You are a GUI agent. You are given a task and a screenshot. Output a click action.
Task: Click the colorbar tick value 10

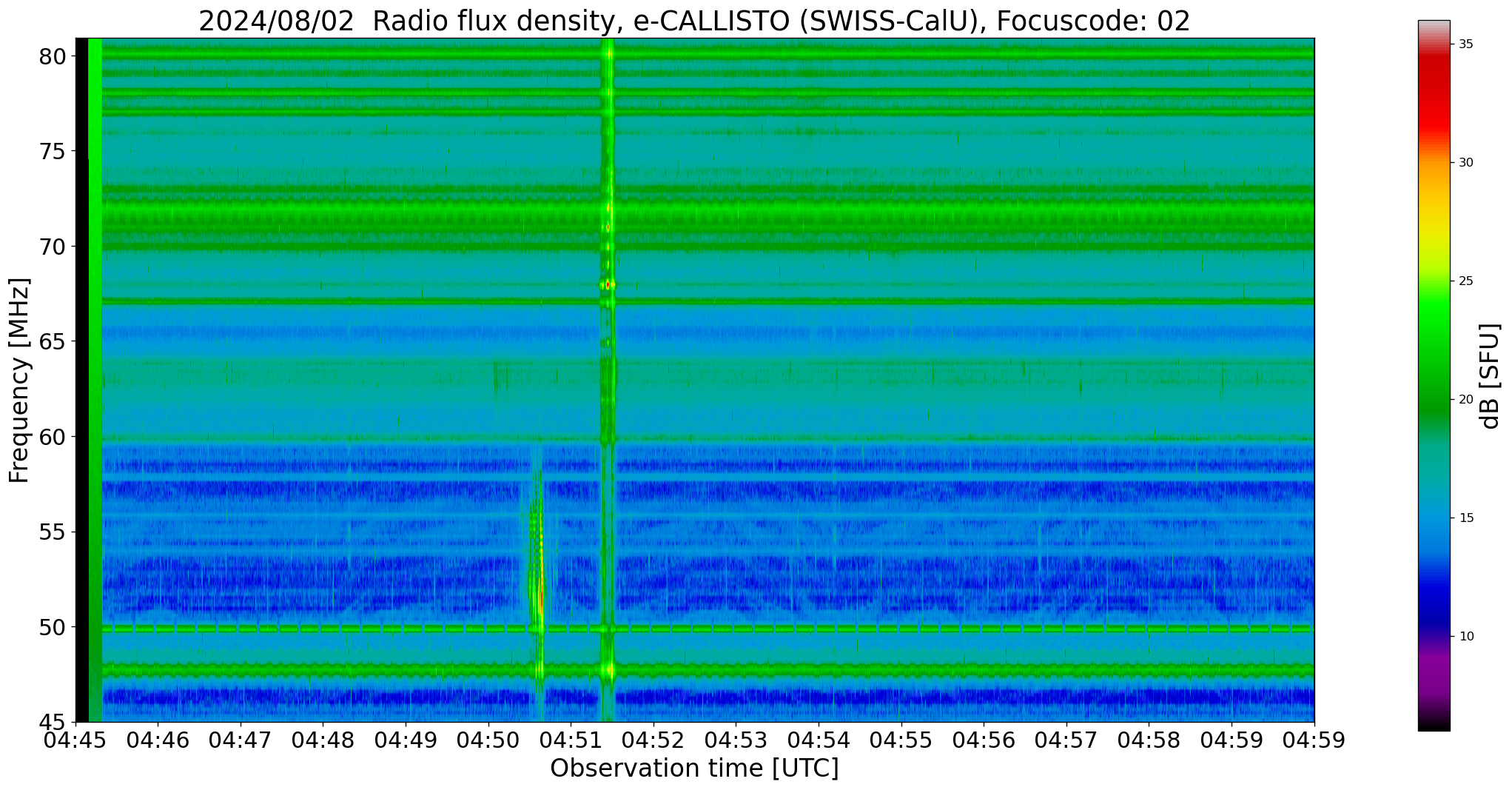coord(1466,637)
